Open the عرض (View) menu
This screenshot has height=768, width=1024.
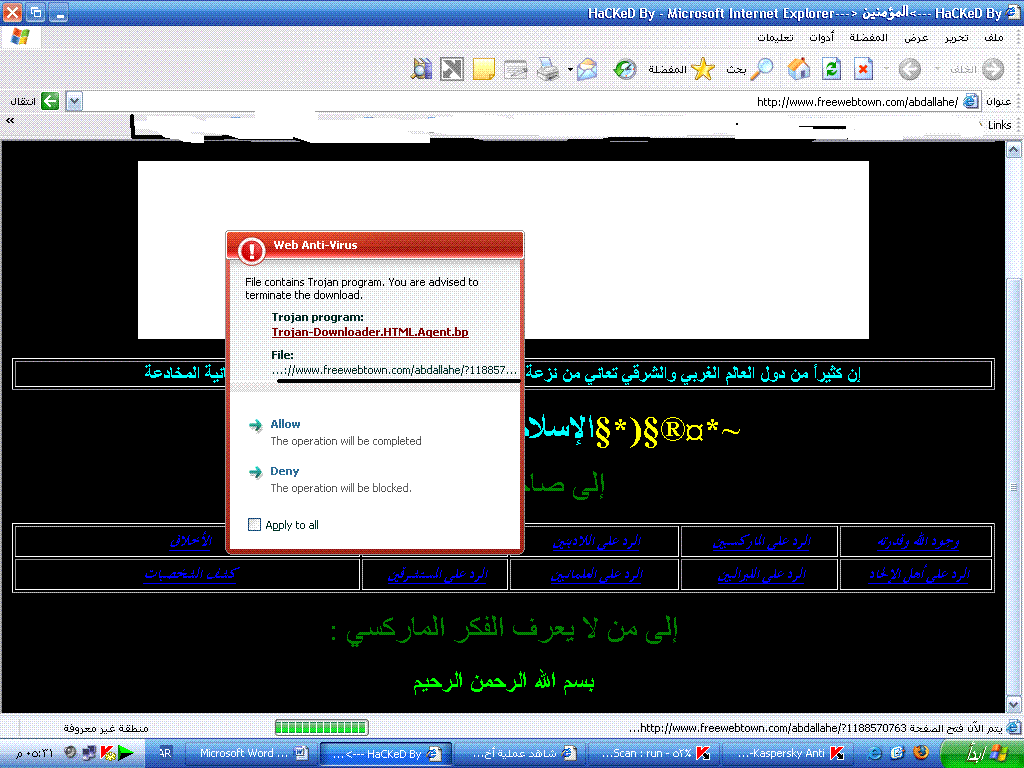click(x=916, y=37)
